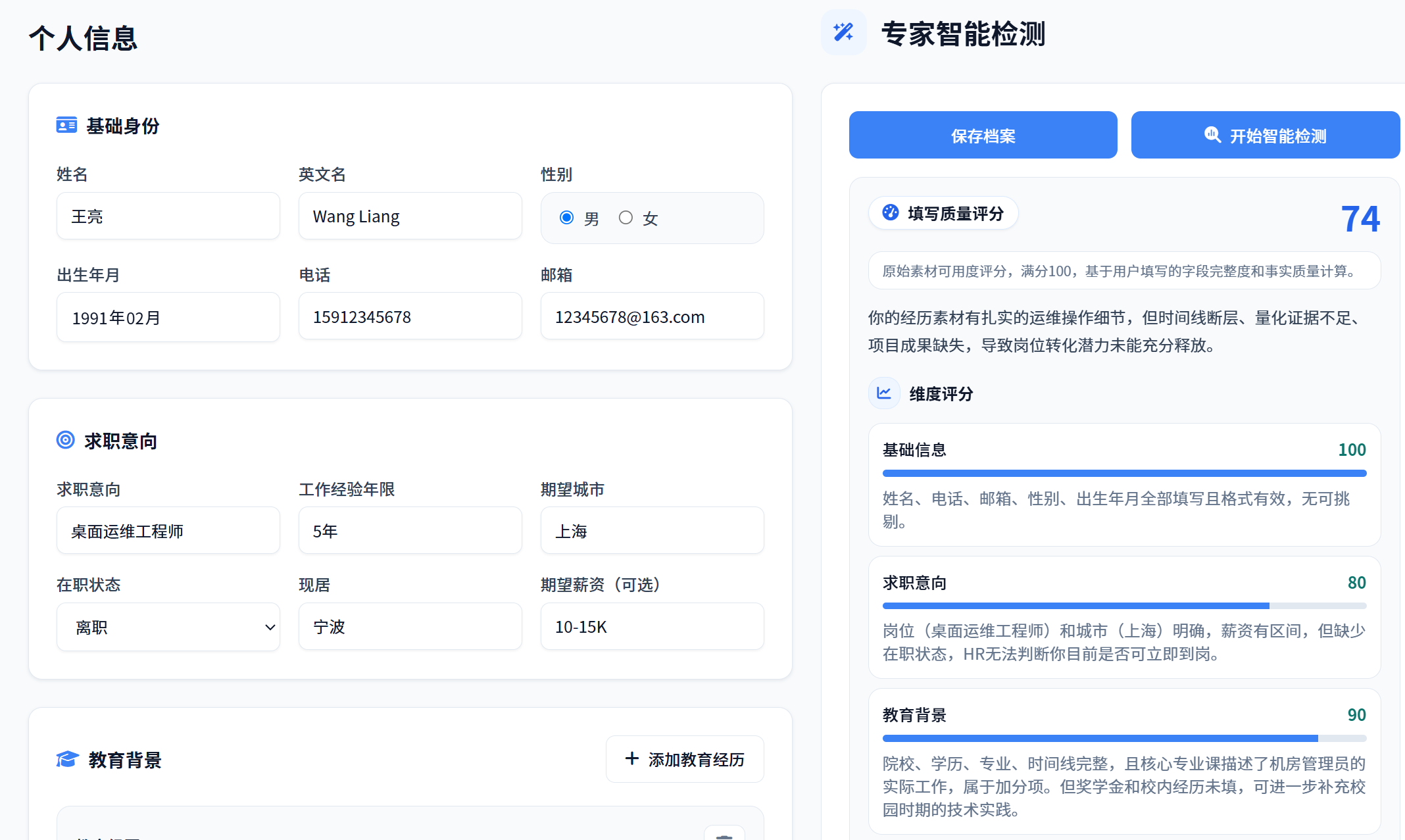
Task: Click the palette icon in 填写质量评分 badge
Action: (891, 212)
